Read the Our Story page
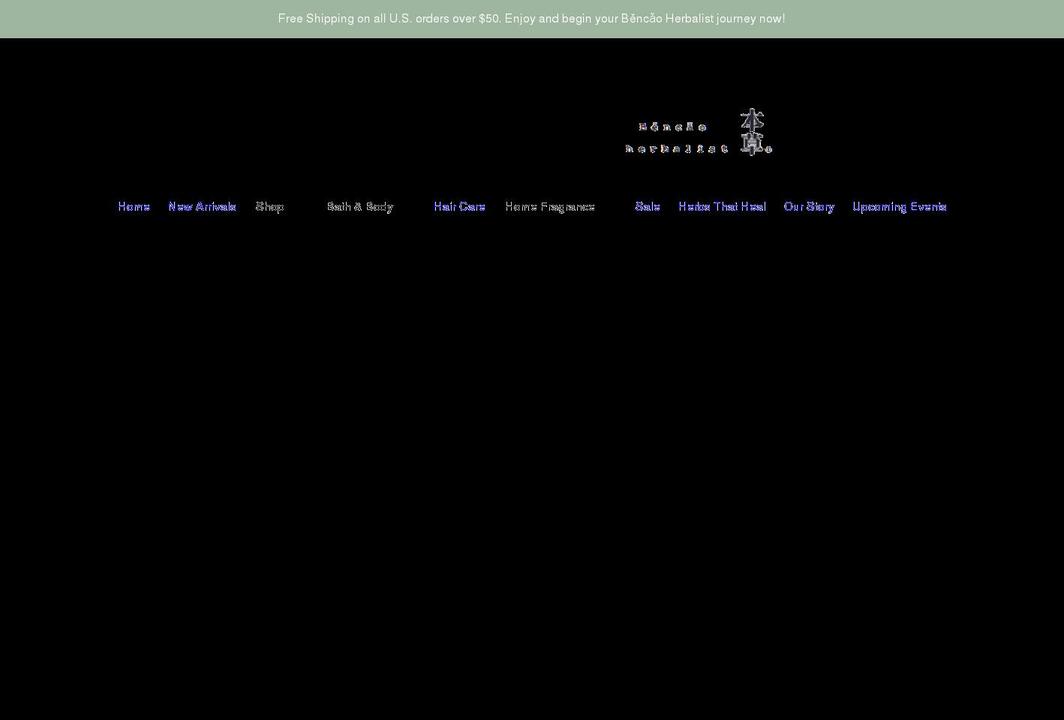The width and height of the screenshot is (1064, 720). coord(809,207)
